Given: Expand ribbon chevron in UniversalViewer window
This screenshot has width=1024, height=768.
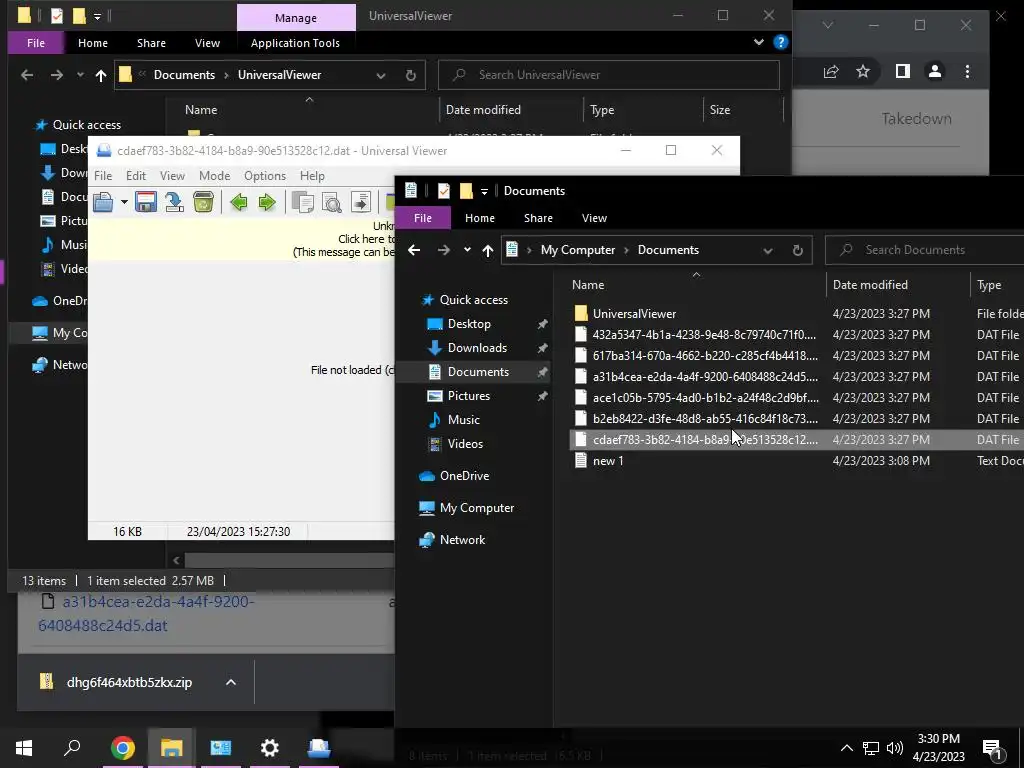Looking at the screenshot, I should pos(758,42).
